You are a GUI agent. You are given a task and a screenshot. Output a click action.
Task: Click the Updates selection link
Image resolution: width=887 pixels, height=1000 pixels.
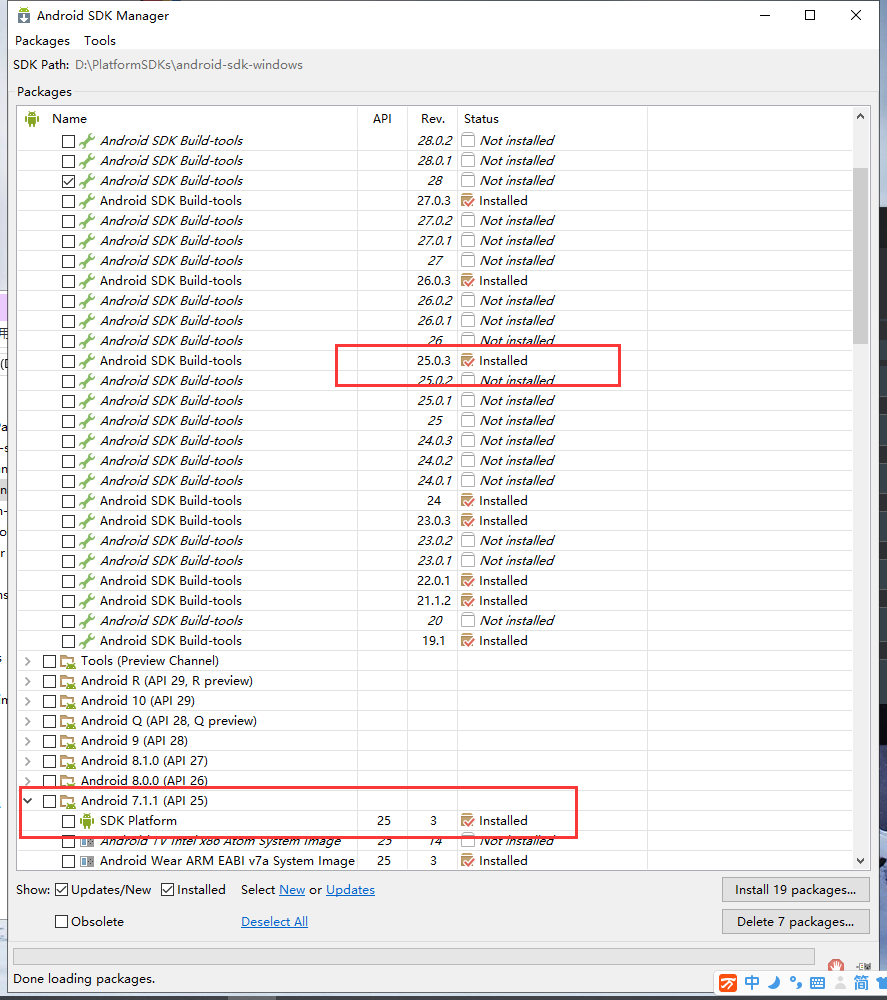350,890
